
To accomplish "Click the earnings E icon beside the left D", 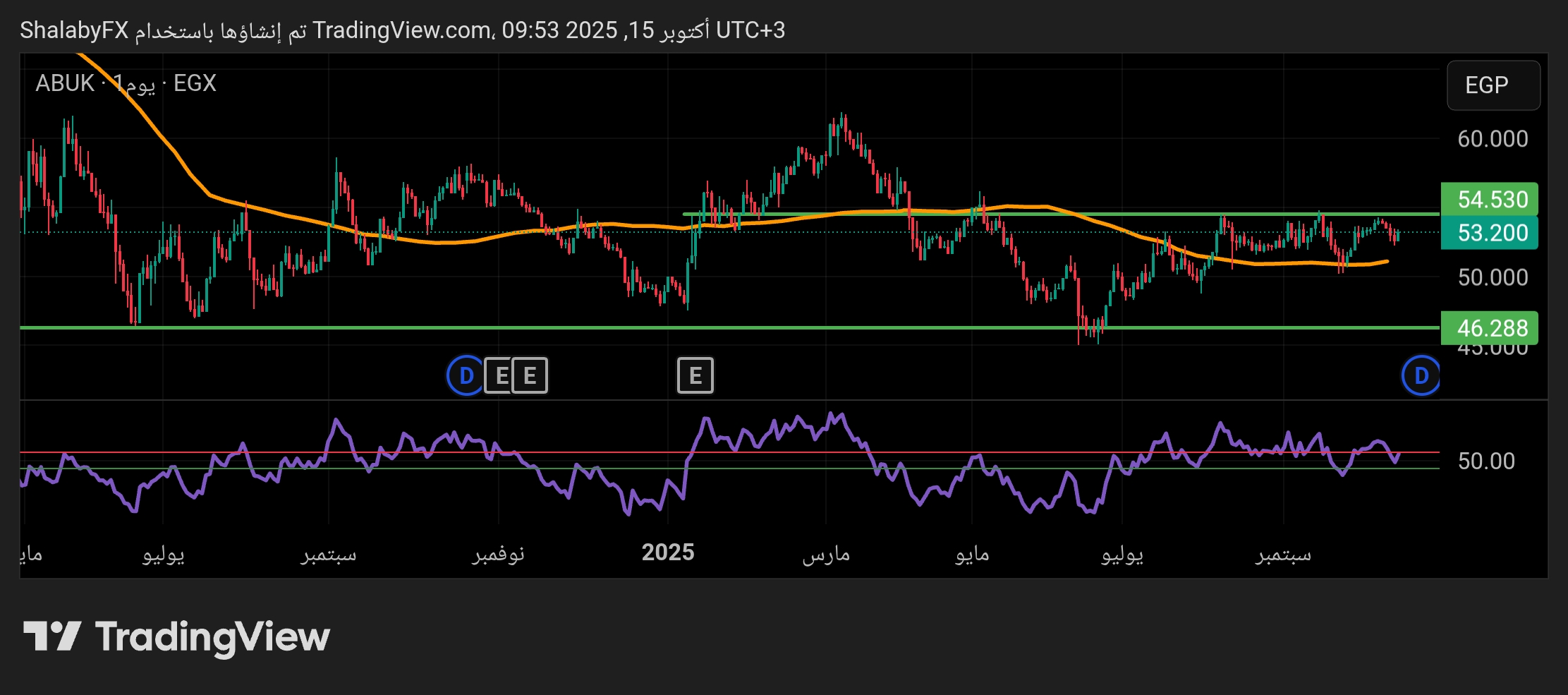I will click(501, 375).
